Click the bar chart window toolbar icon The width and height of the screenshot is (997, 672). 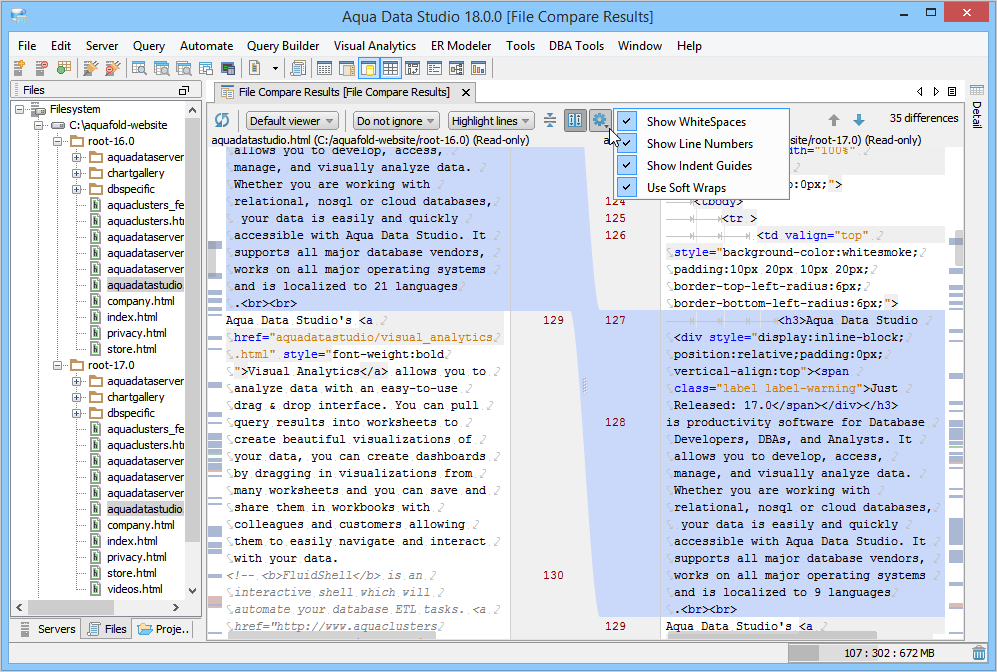click(x=478, y=68)
